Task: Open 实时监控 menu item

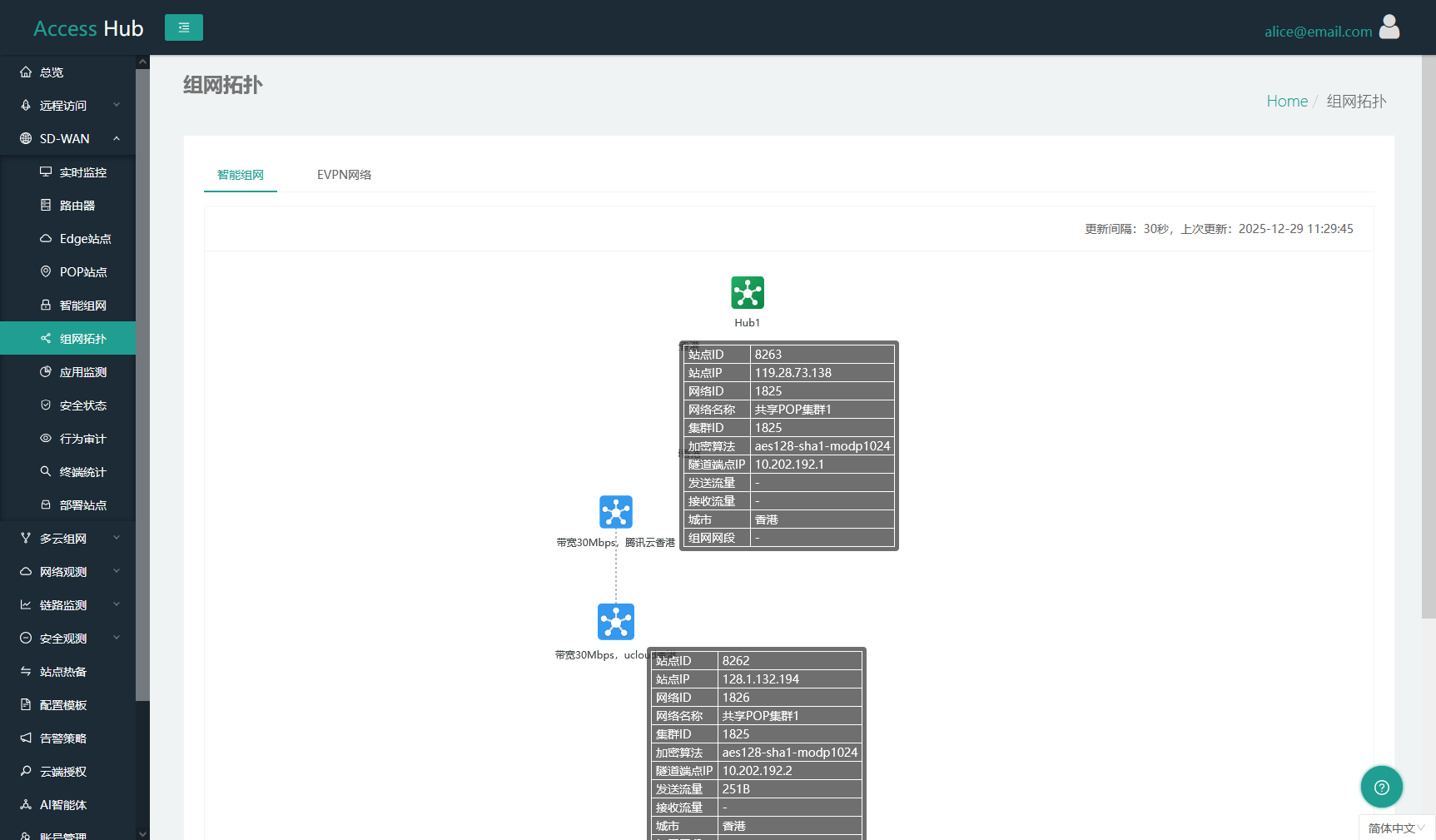Action: coord(68,172)
